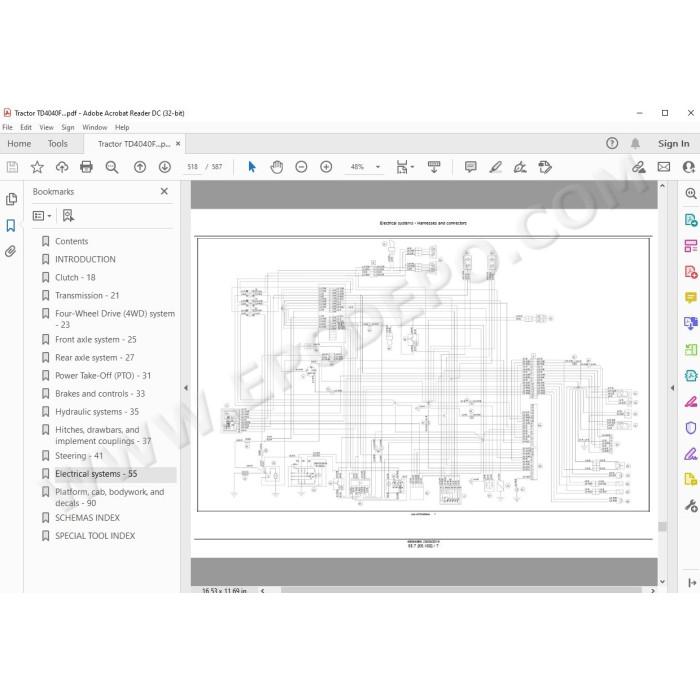The height and width of the screenshot is (700, 700).
Task: Collapse the right tools pane arrow
Action: 672,388
